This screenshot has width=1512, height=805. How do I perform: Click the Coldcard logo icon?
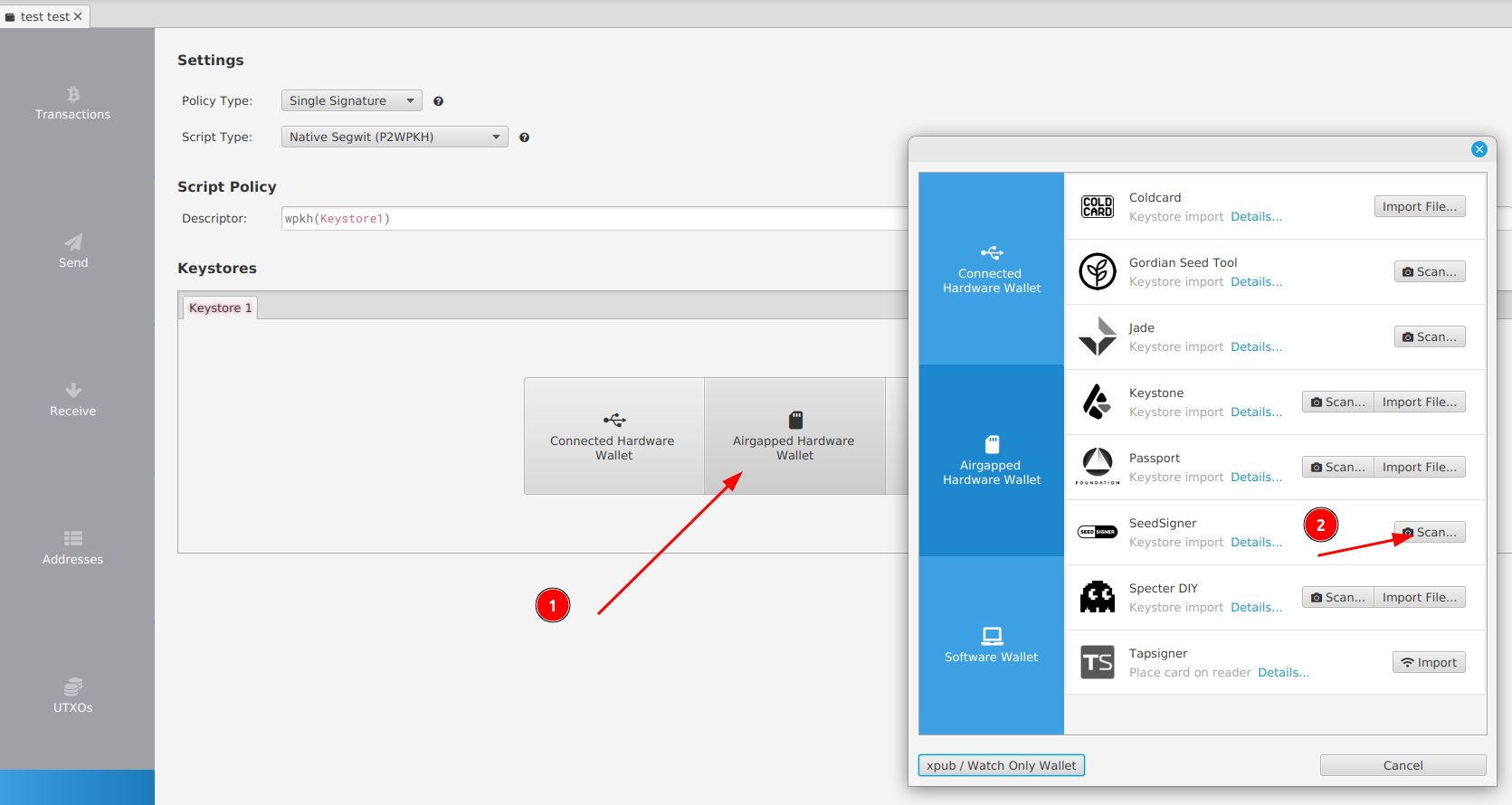pos(1098,207)
